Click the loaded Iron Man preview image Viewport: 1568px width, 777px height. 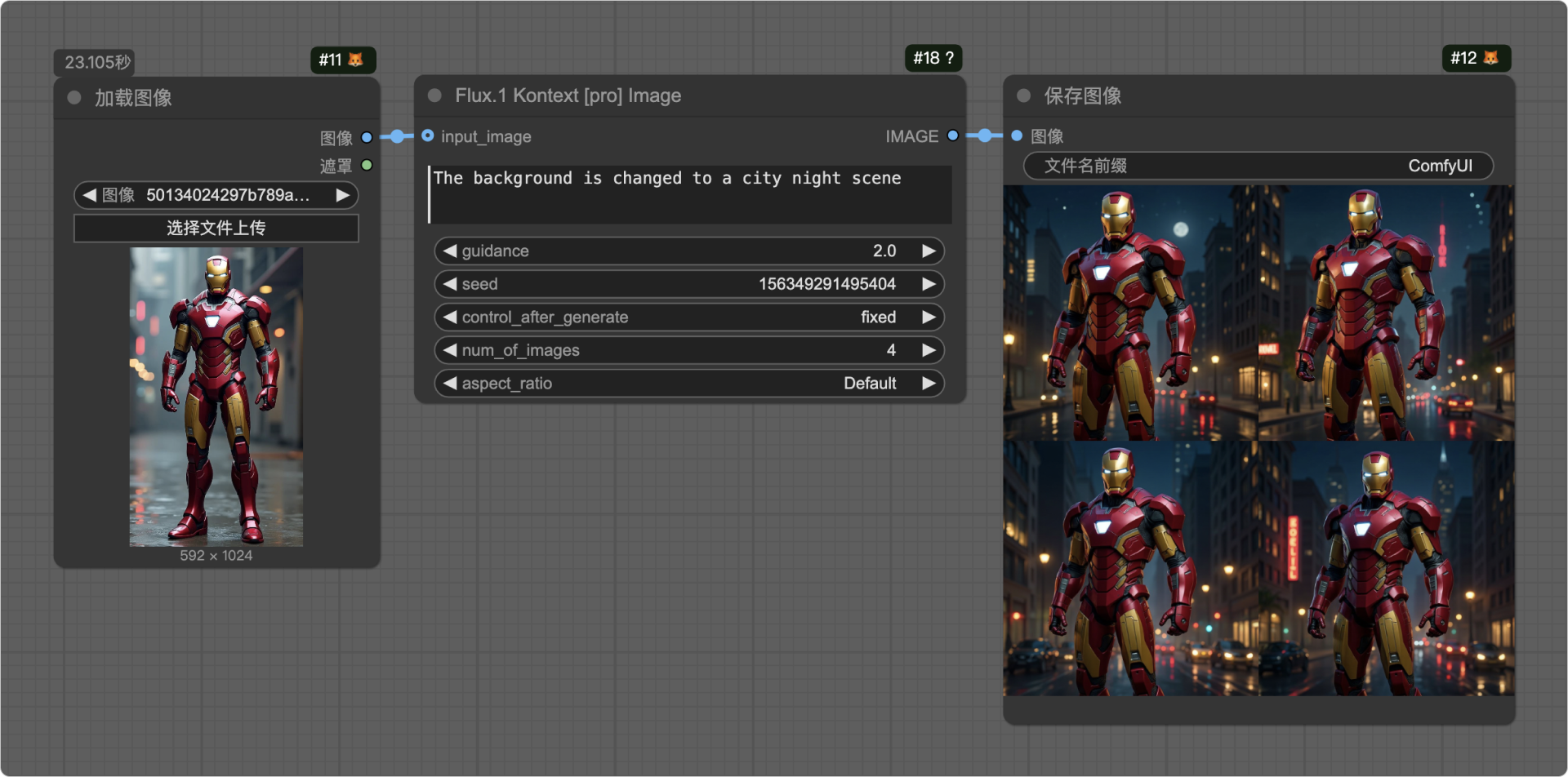[x=216, y=397]
